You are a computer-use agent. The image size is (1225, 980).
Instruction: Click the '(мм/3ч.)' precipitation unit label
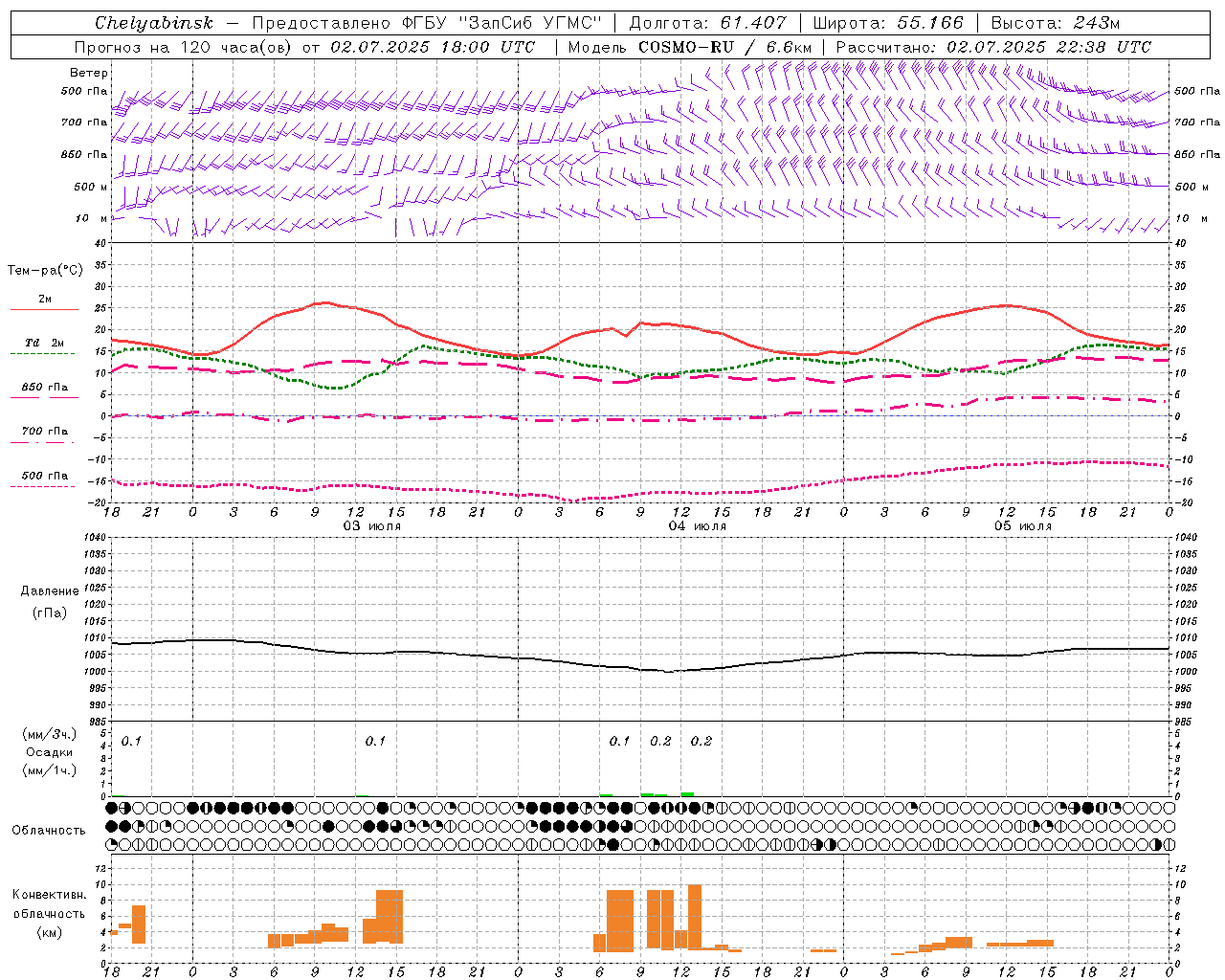(x=50, y=734)
